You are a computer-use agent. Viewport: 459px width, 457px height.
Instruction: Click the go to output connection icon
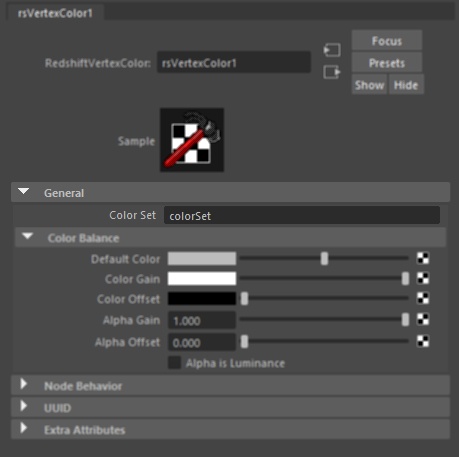tap(332, 72)
